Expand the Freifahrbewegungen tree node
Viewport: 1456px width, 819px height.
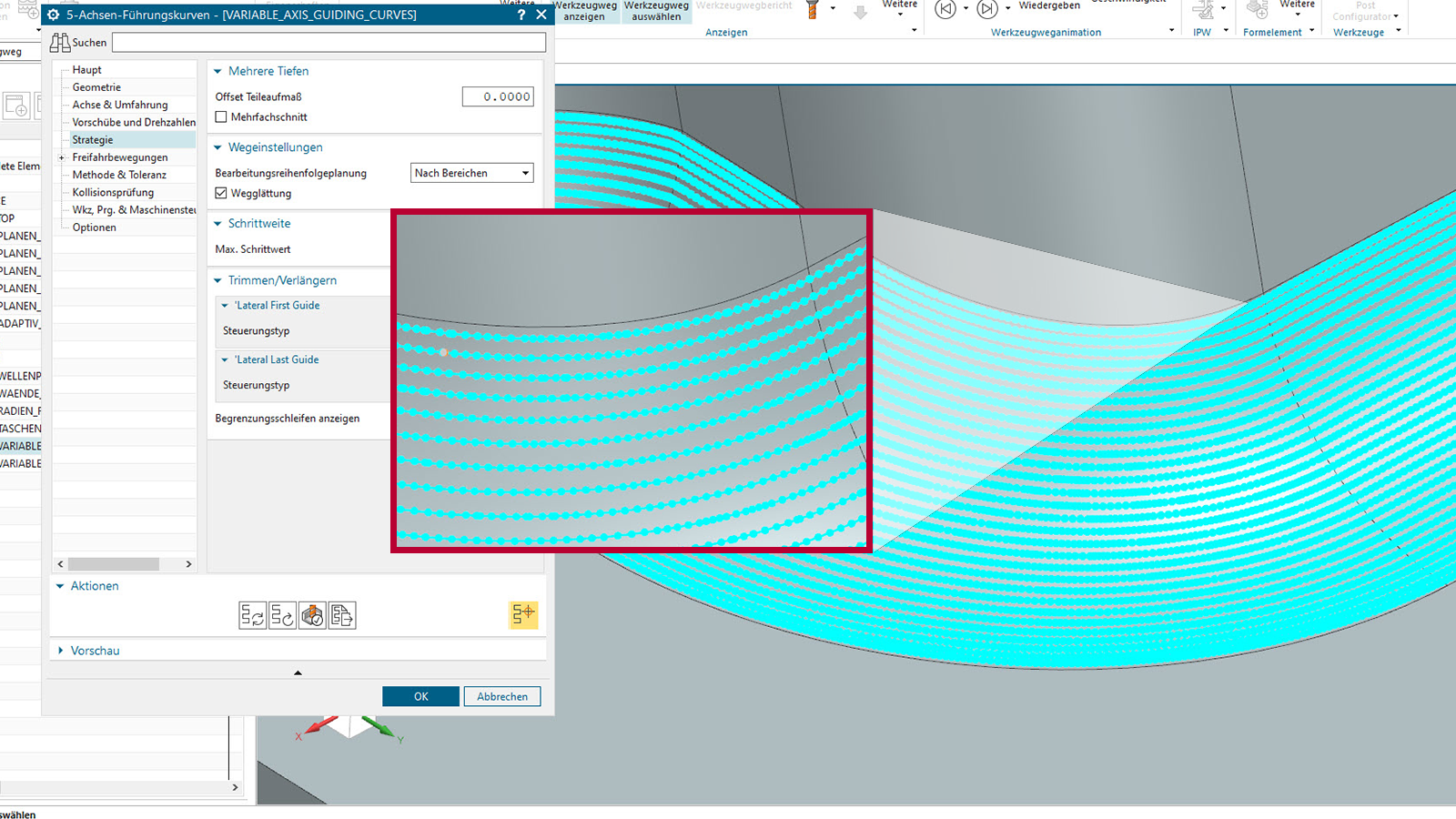[62, 157]
